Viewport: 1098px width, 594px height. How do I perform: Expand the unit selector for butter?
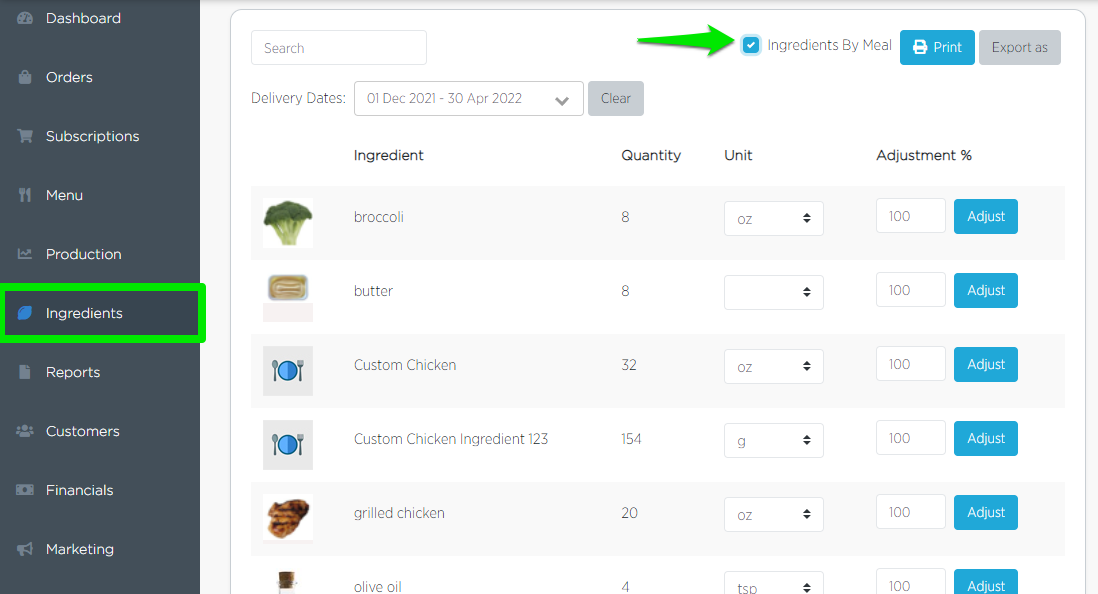(x=773, y=292)
